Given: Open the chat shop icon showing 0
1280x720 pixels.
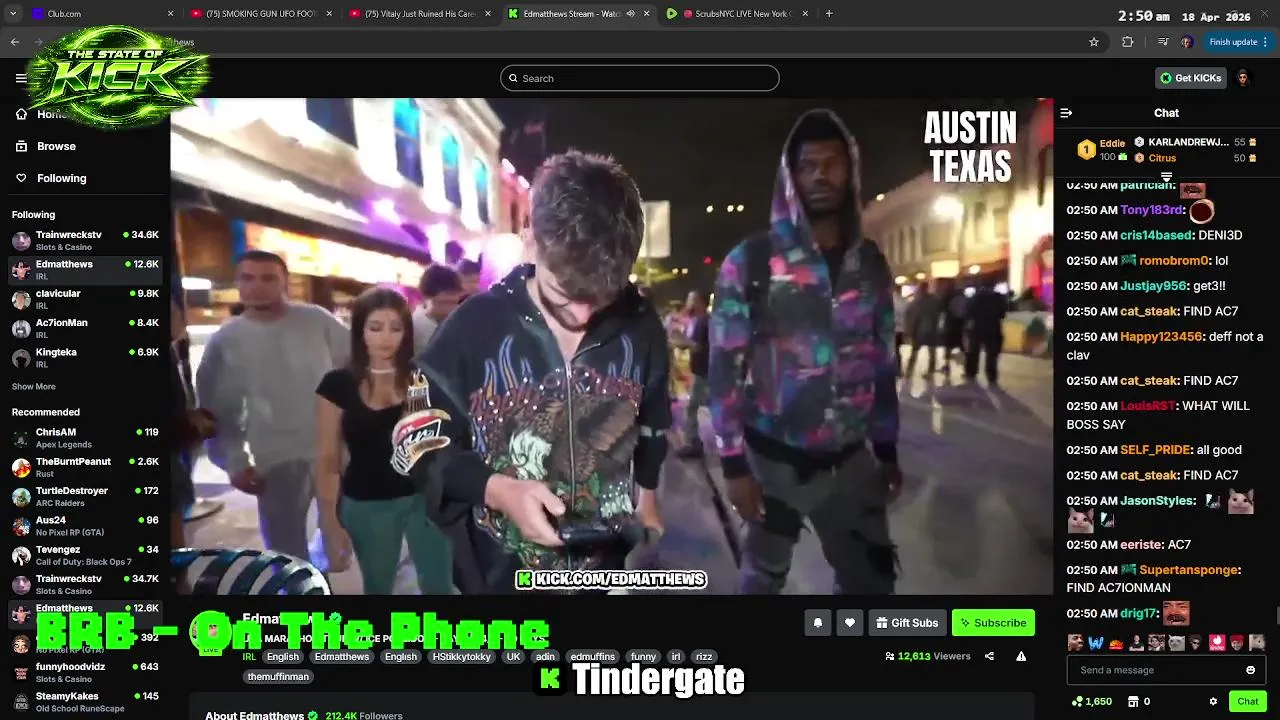Looking at the screenshot, I should coord(1140,702).
